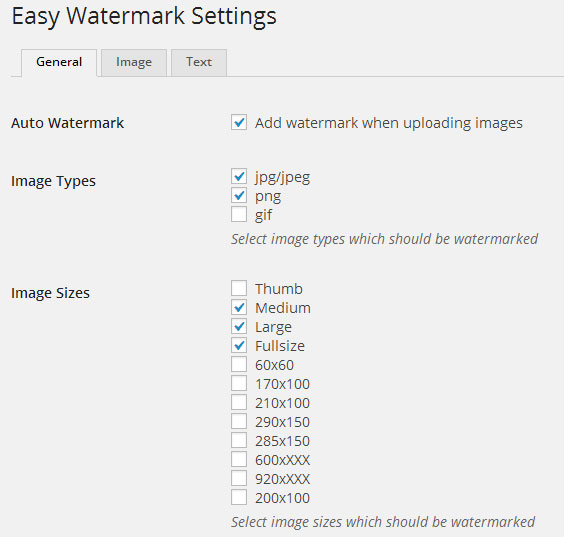Image resolution: width=564 pixels, height=537 pixels.
Task: Tick the 285x150 checkbox
Action: (x=239, y=441)
